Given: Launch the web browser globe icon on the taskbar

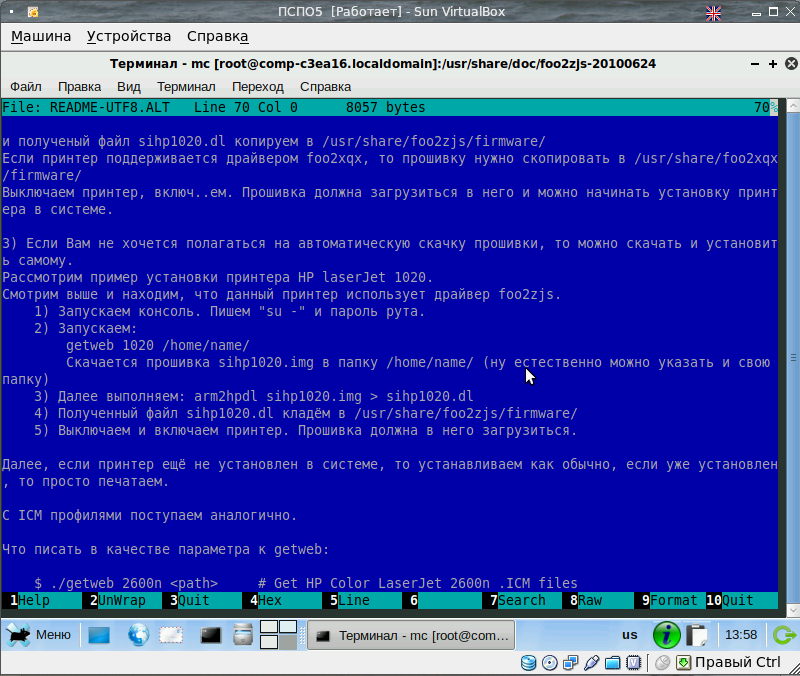Looking at the screenshot, I should (x=137, y=634).
